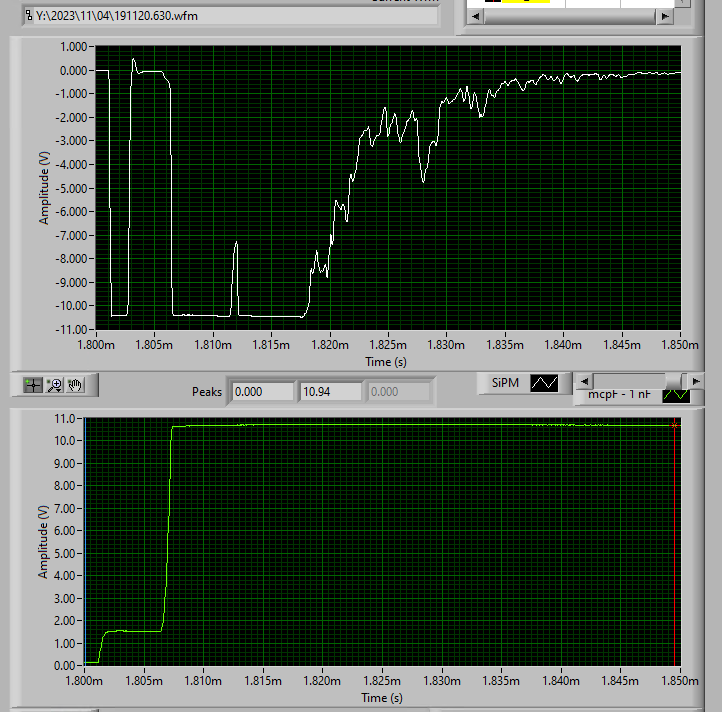
Task: Select the graph zoom magnifier tool
Action: pos(54,385)
